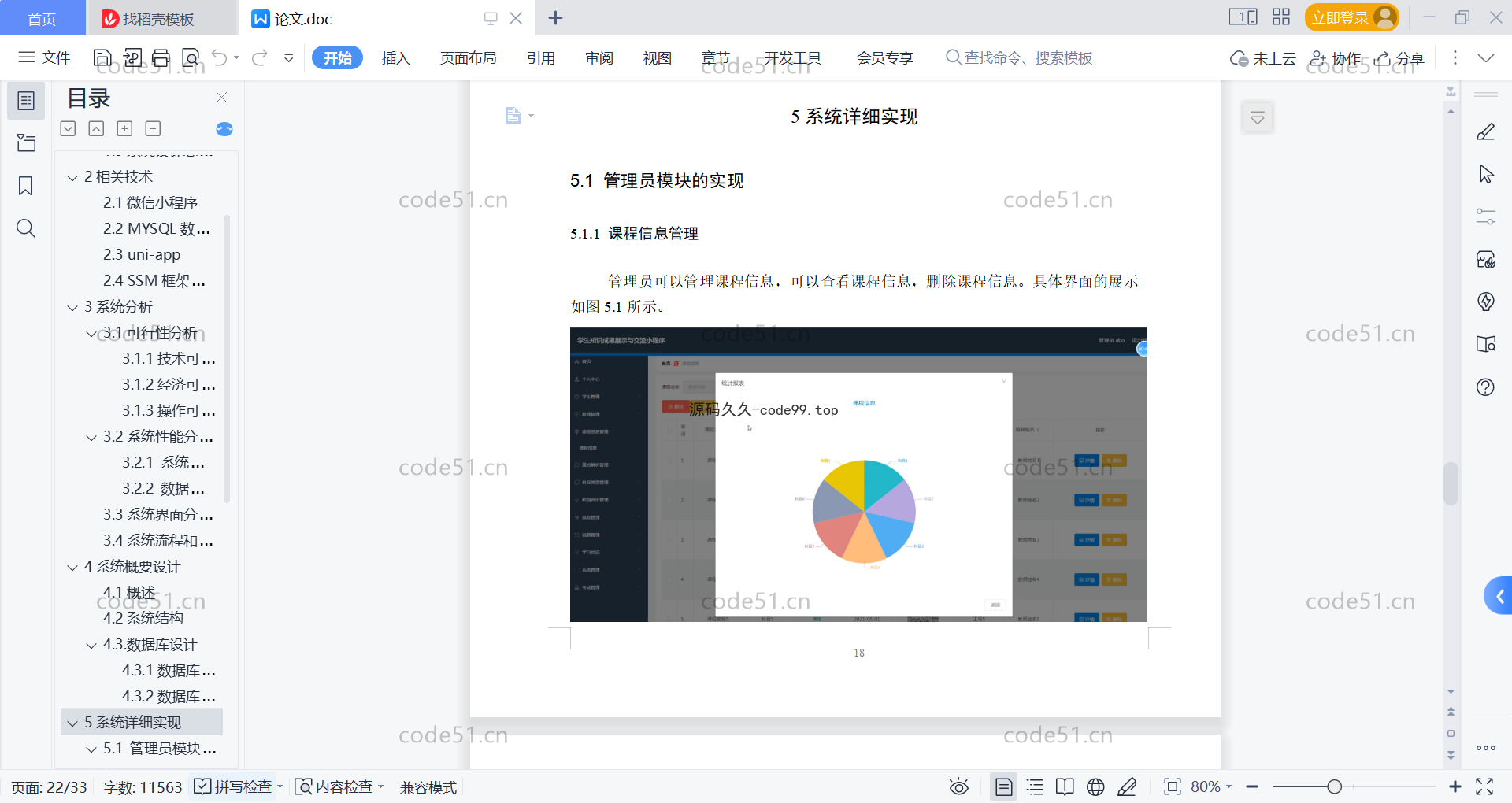1512x803 pixels.
Task: Open the 文件 menu
Action: [x=45, y=57]
